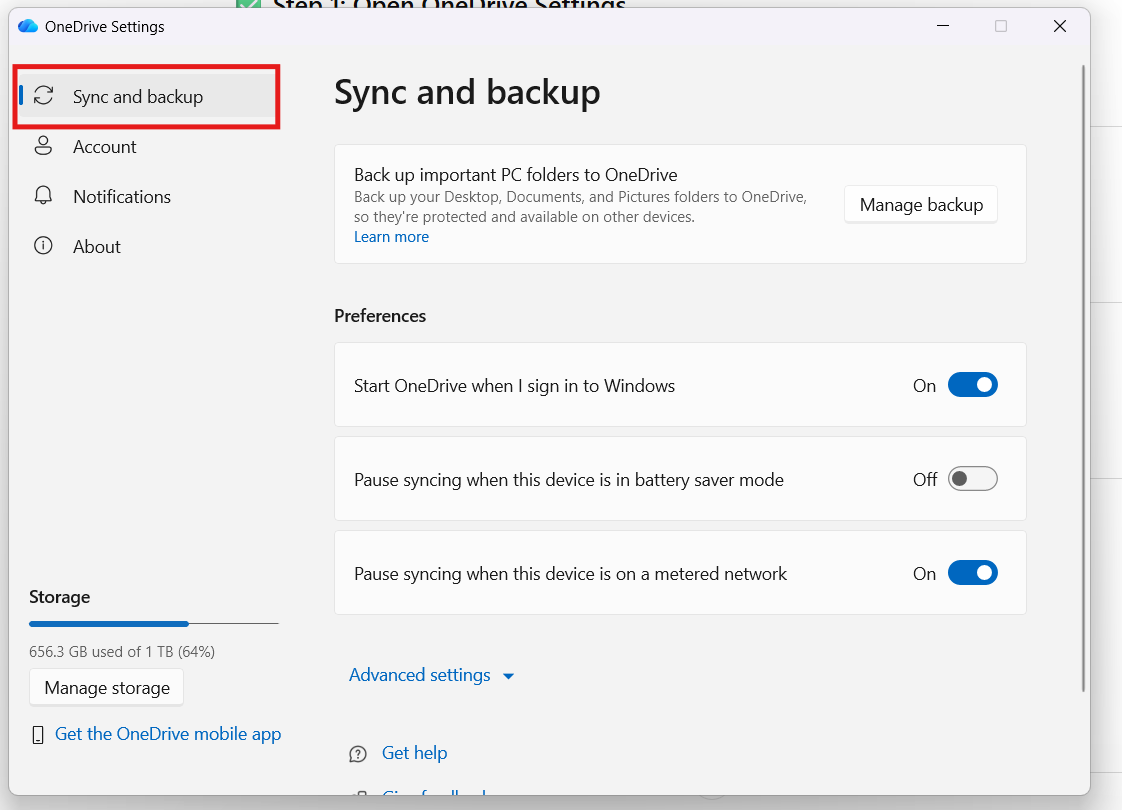Disable Start OneDrive when I sign in
The image size is (1122, 810).
(x=972, y=384)
